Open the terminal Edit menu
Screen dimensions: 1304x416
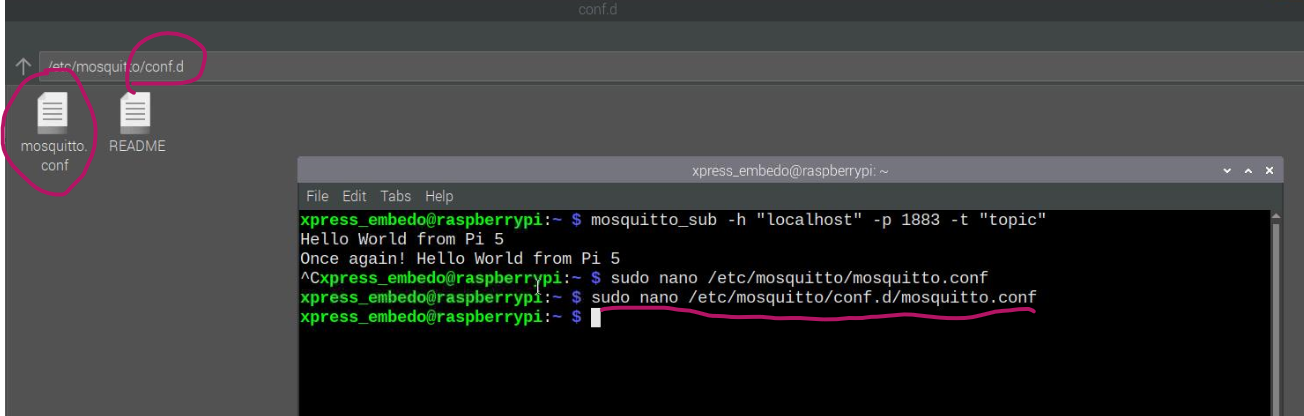354,196
